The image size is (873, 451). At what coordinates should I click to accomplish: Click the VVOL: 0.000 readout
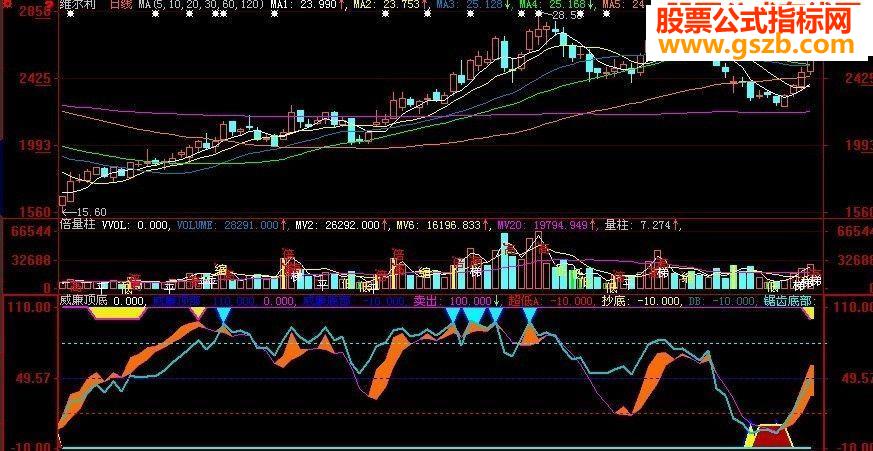135,225
